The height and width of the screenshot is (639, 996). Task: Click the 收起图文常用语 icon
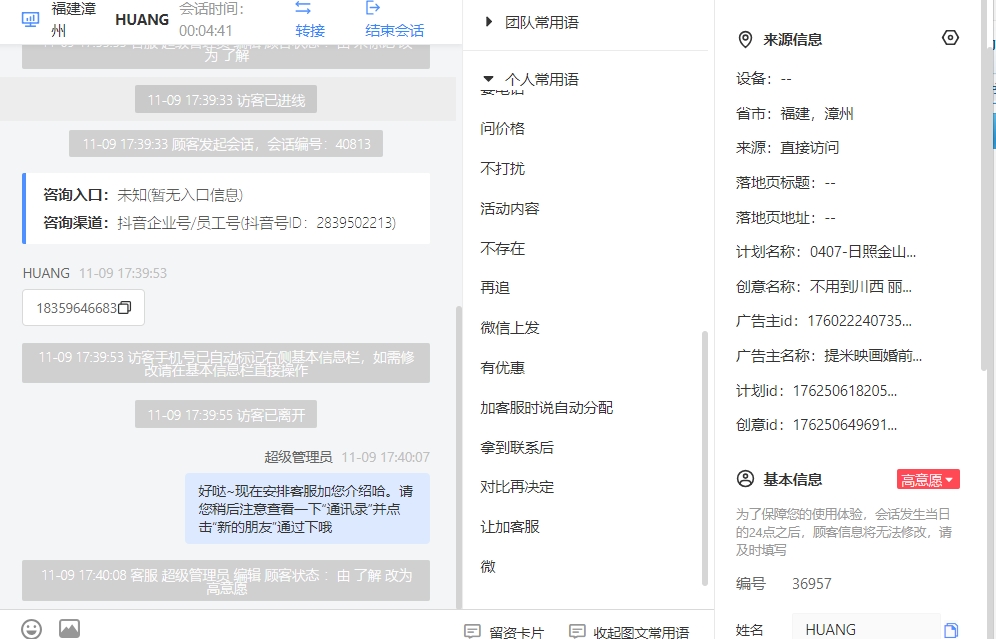click(577, 631)
